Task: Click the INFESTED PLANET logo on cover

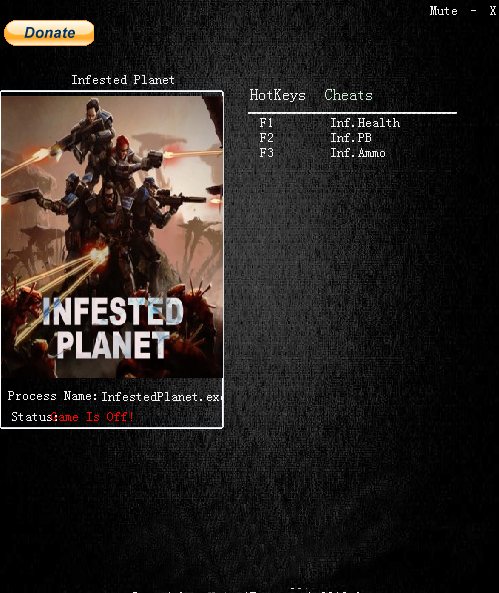Action: click(113, 328)
